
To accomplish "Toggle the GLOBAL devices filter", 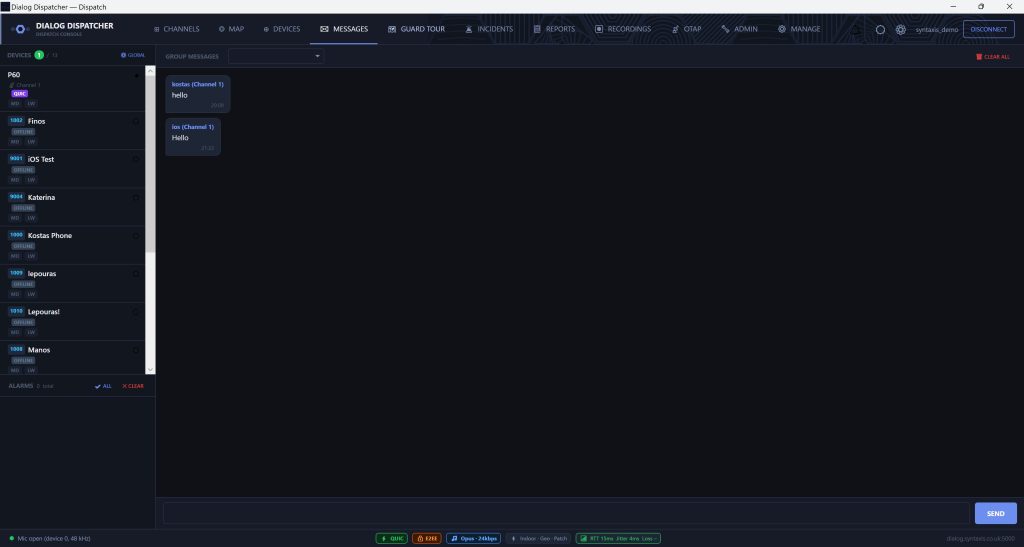I will pyautogui.click(x=133, y=55).
